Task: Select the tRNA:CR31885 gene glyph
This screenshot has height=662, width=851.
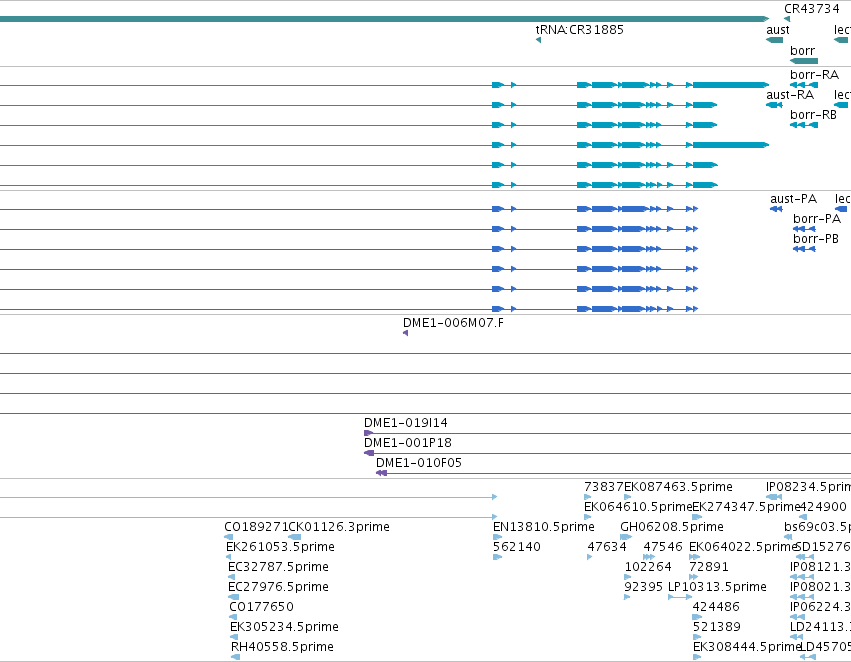Action: tap(538, 40)
